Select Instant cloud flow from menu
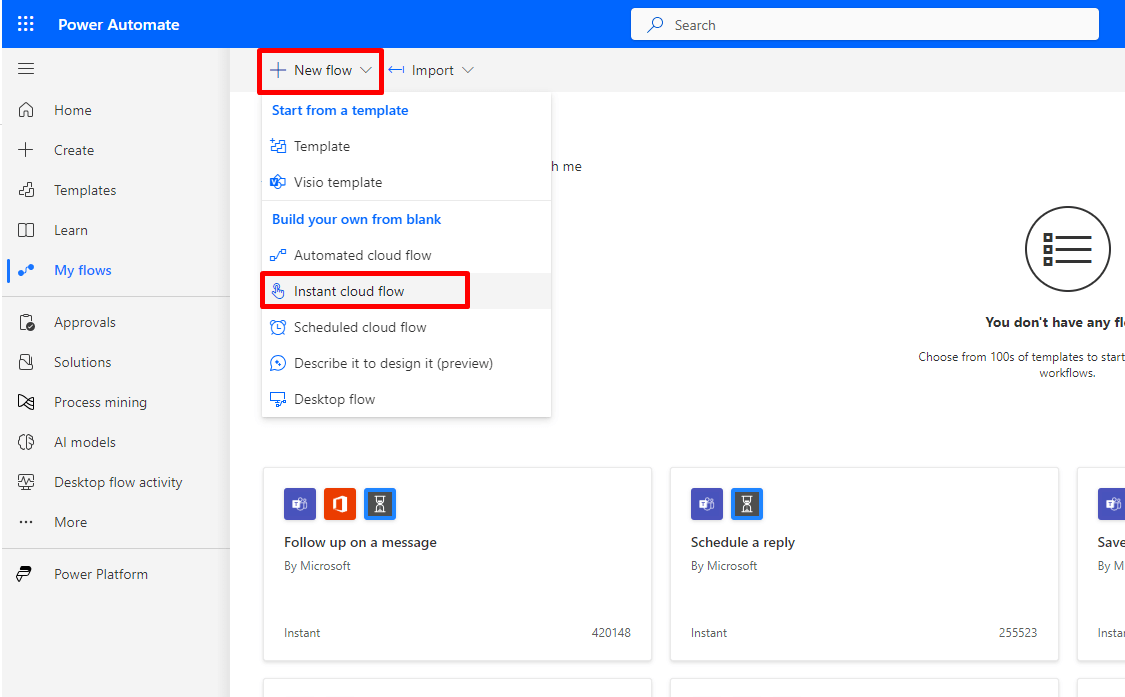Screen dimensions: 1125x697 (x=349, y=291)
